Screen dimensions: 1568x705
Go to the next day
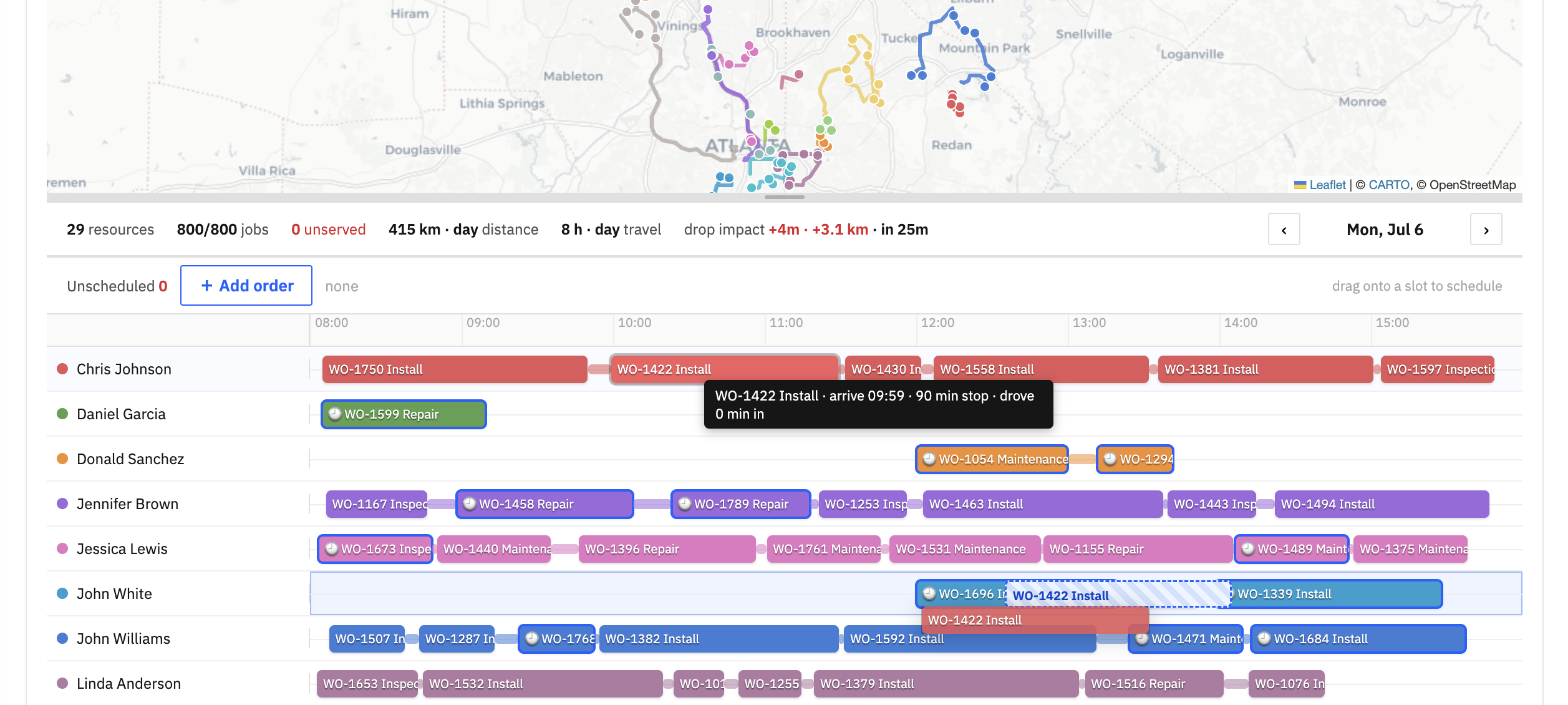(1486, 230)
